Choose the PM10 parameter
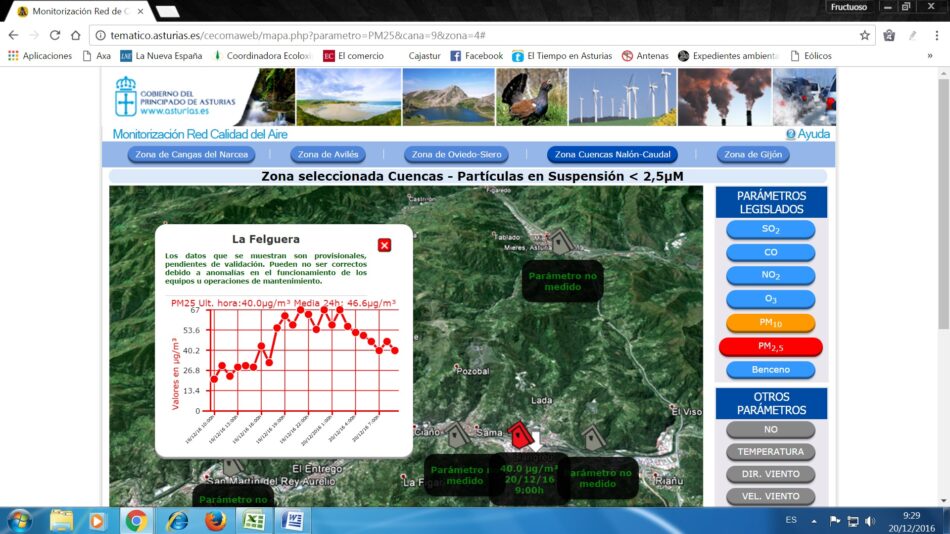 (770, 322)
